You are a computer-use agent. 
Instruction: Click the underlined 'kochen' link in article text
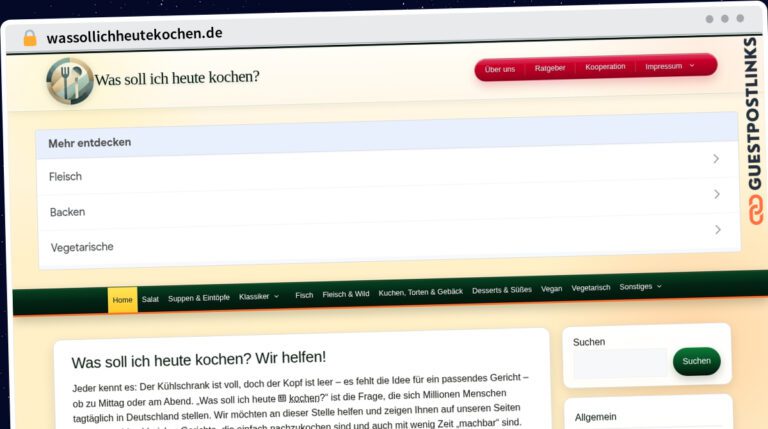point(304,398)
